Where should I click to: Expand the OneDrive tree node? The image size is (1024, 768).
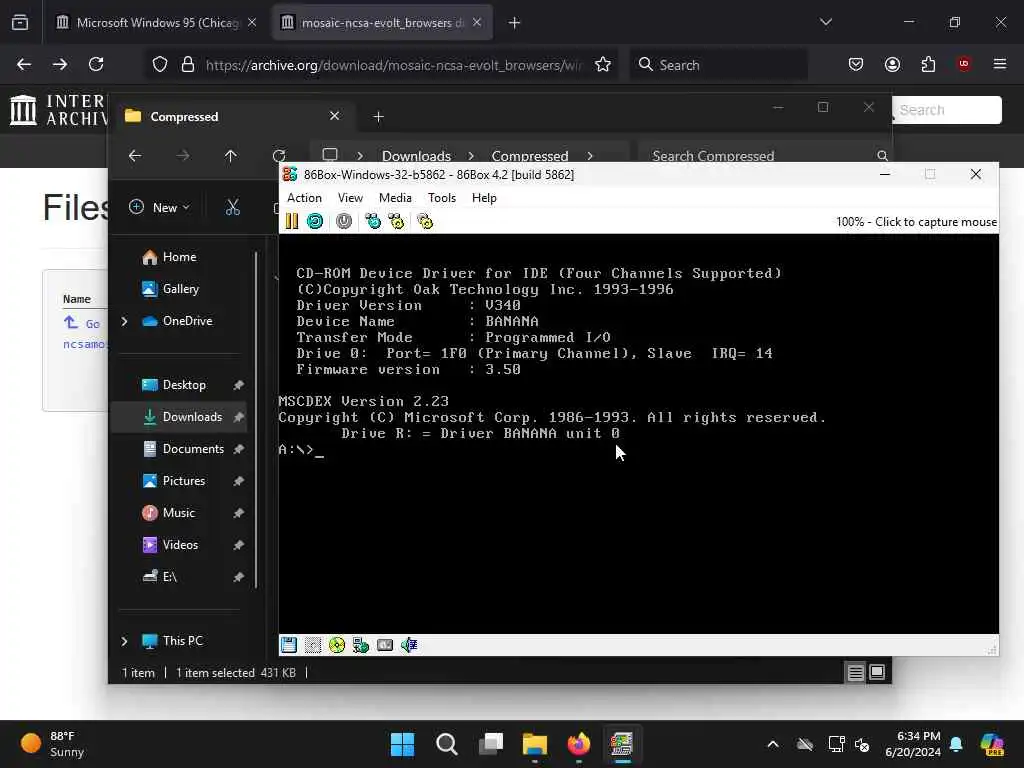pyautogui.click(x=124, y=321)
